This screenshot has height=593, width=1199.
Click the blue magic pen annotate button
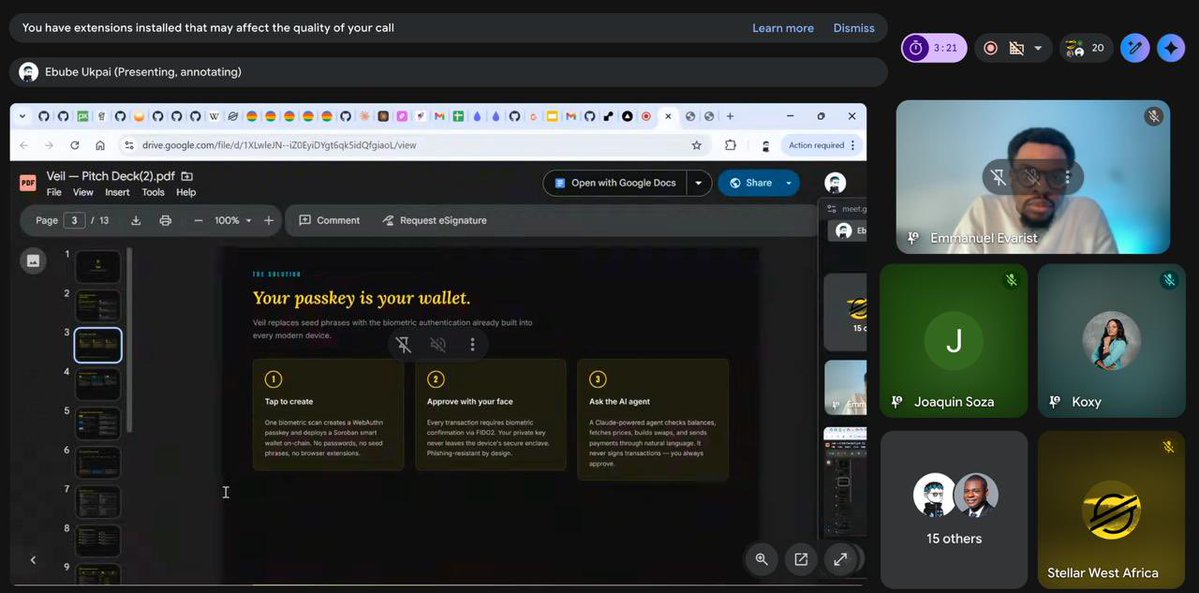click(1135, 48)
